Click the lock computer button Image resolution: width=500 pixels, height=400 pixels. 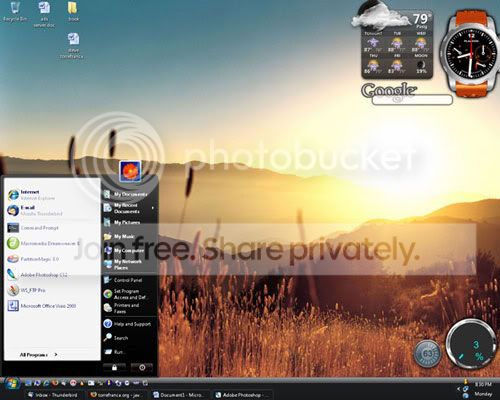point(114,368)
